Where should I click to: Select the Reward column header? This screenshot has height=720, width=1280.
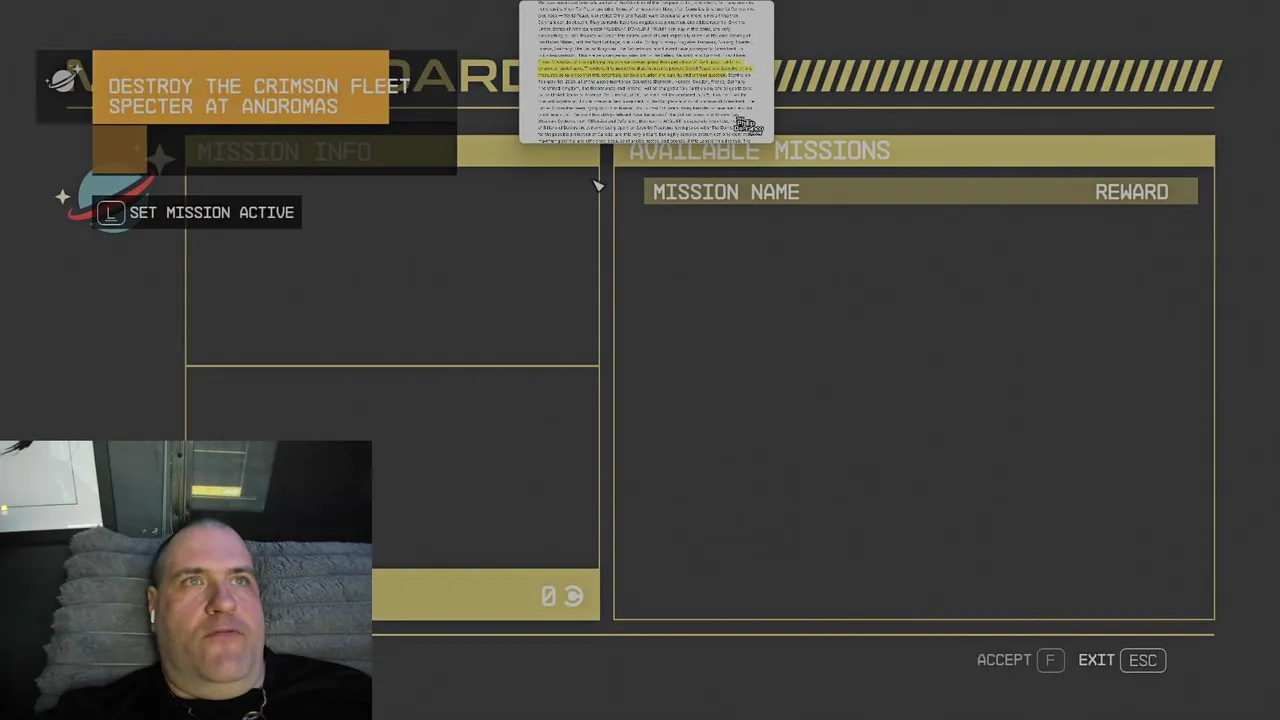pyautogui.click(x=1131, y=192)
